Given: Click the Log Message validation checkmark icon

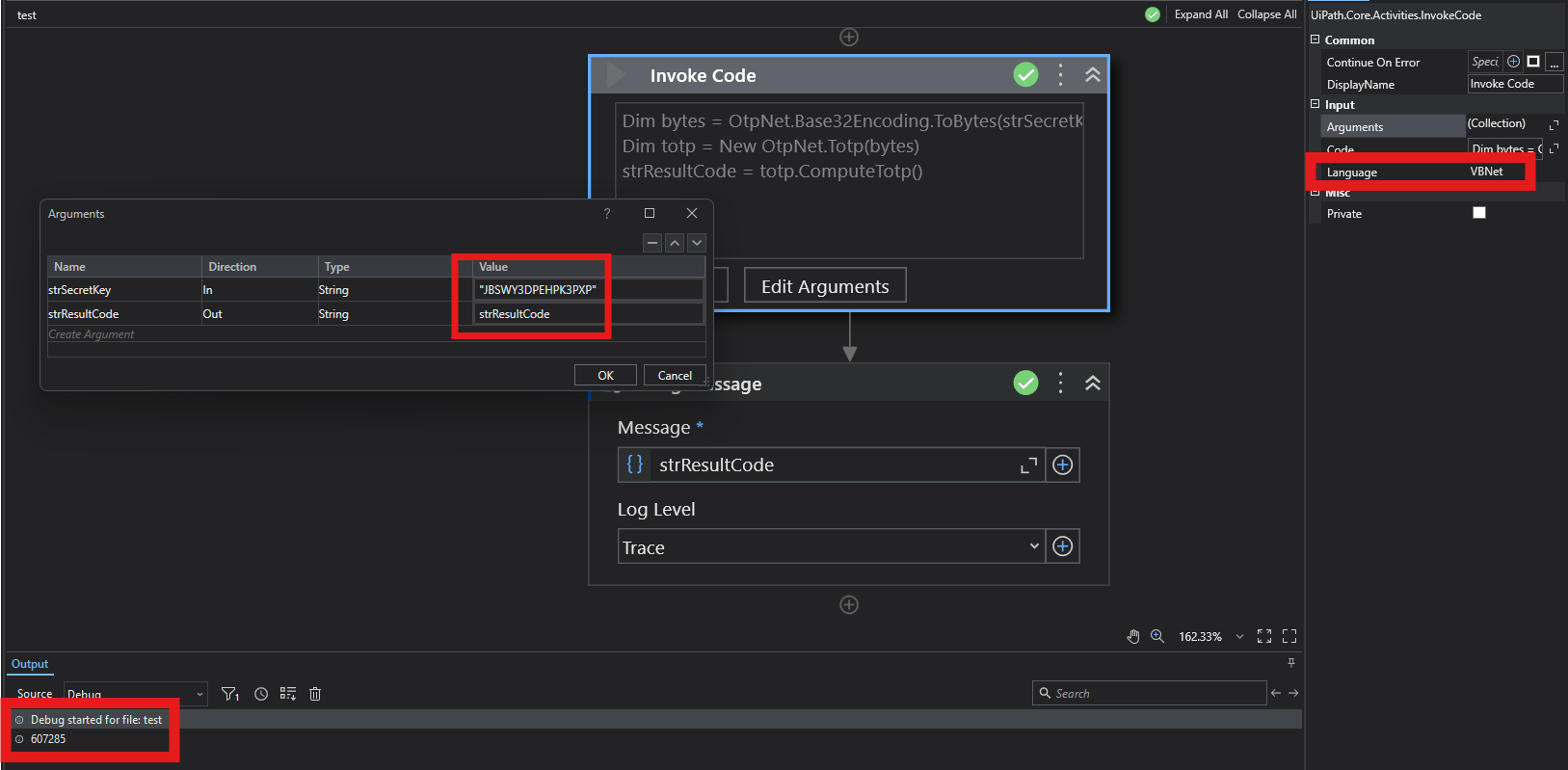Looking at the screenshot, I should click(x=1025, y=383).
